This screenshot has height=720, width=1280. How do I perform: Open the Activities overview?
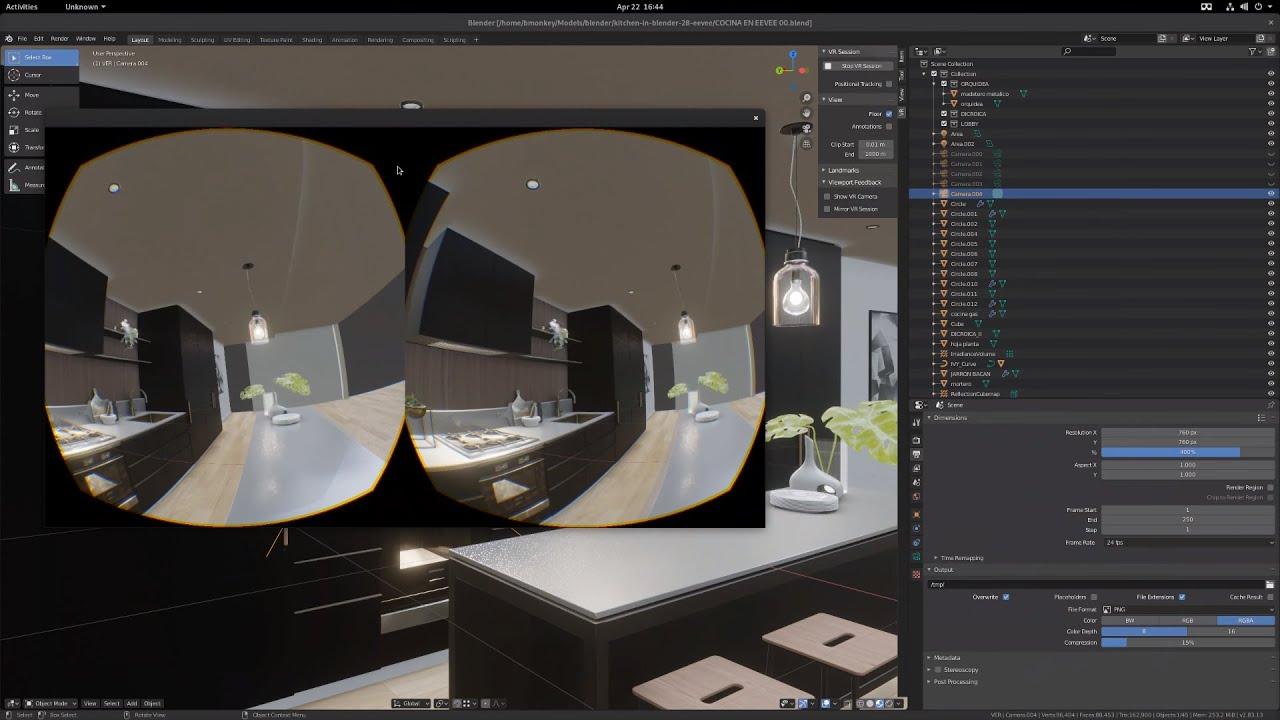pos(20,6)
